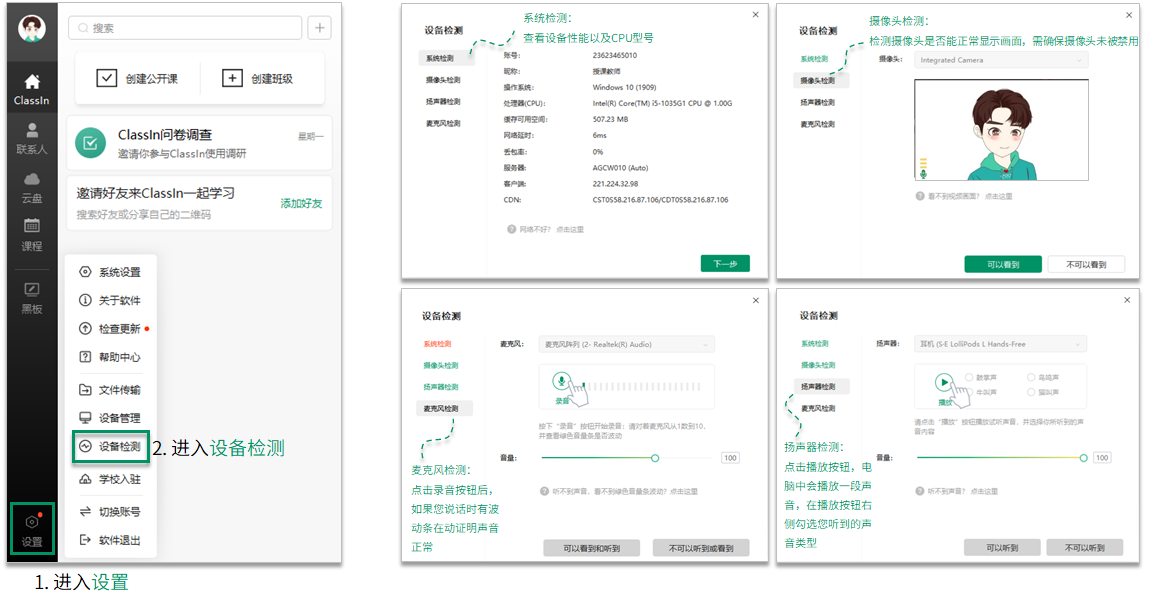Image resolution: width=1156 pixels, height=603 pixels.
Task: Select 扬声器检测 tab in the camera test dialog
Action: coord(818,102)
